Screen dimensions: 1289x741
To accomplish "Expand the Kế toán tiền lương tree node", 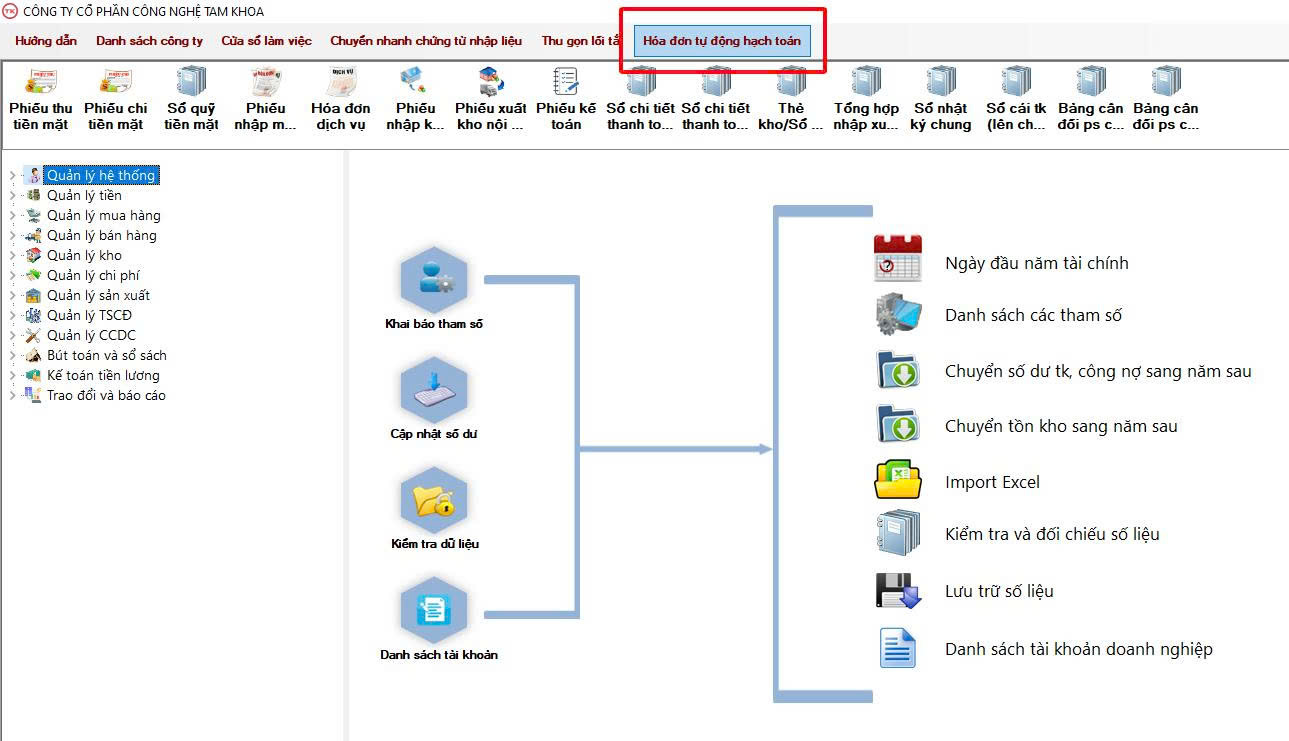I will [13, 376].
